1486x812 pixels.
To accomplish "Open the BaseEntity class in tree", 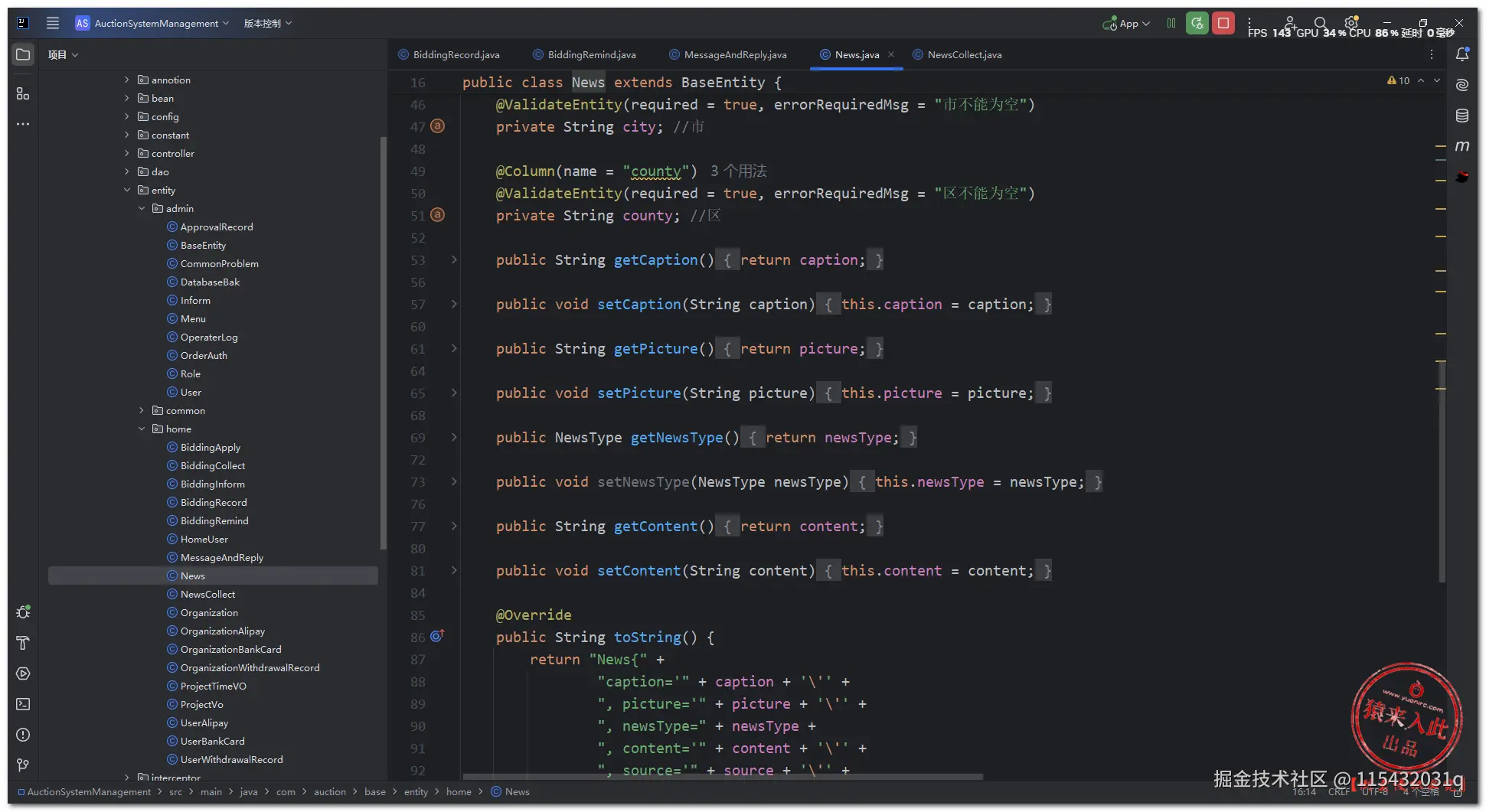I will (x=203, y=245).
